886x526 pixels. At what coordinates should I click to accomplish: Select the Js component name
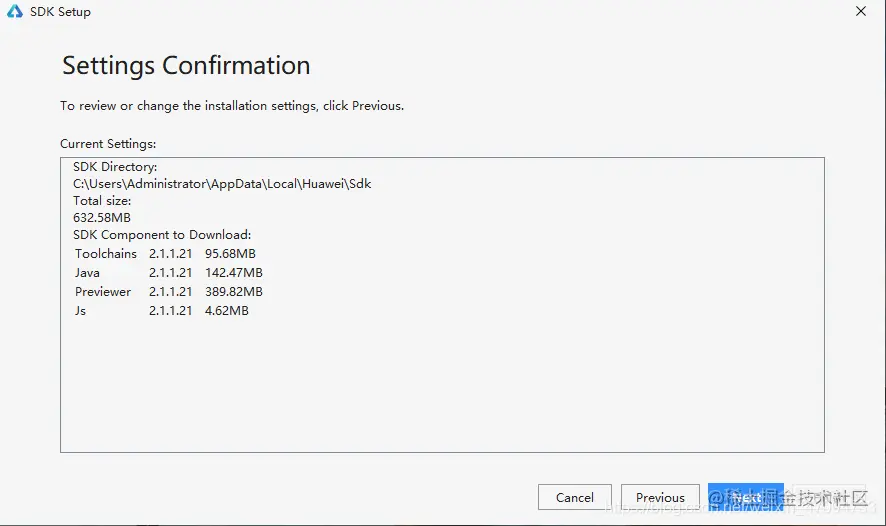click(80, 311)
